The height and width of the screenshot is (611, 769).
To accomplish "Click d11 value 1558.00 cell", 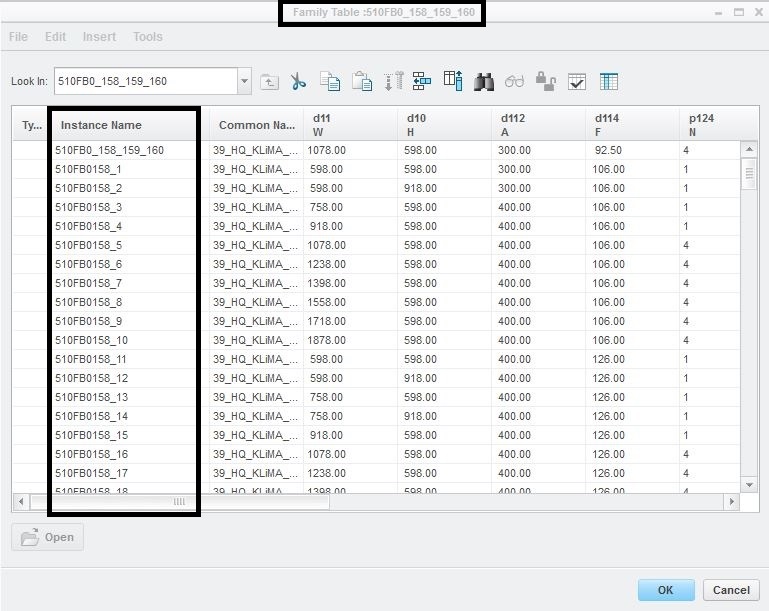I will tap(327, 303).
